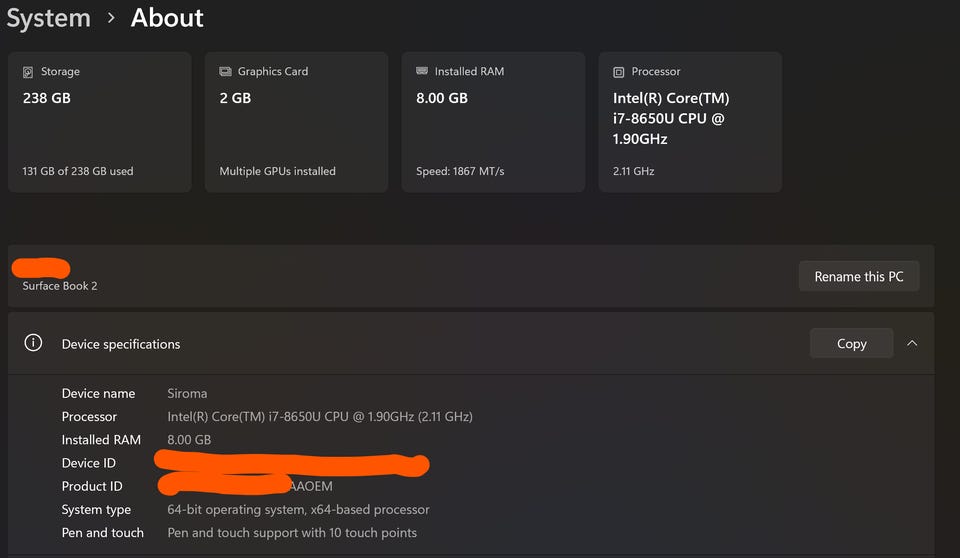Click the device name value Siroma
This screenshot has width=960, height=558.
(x=188, y=394)
